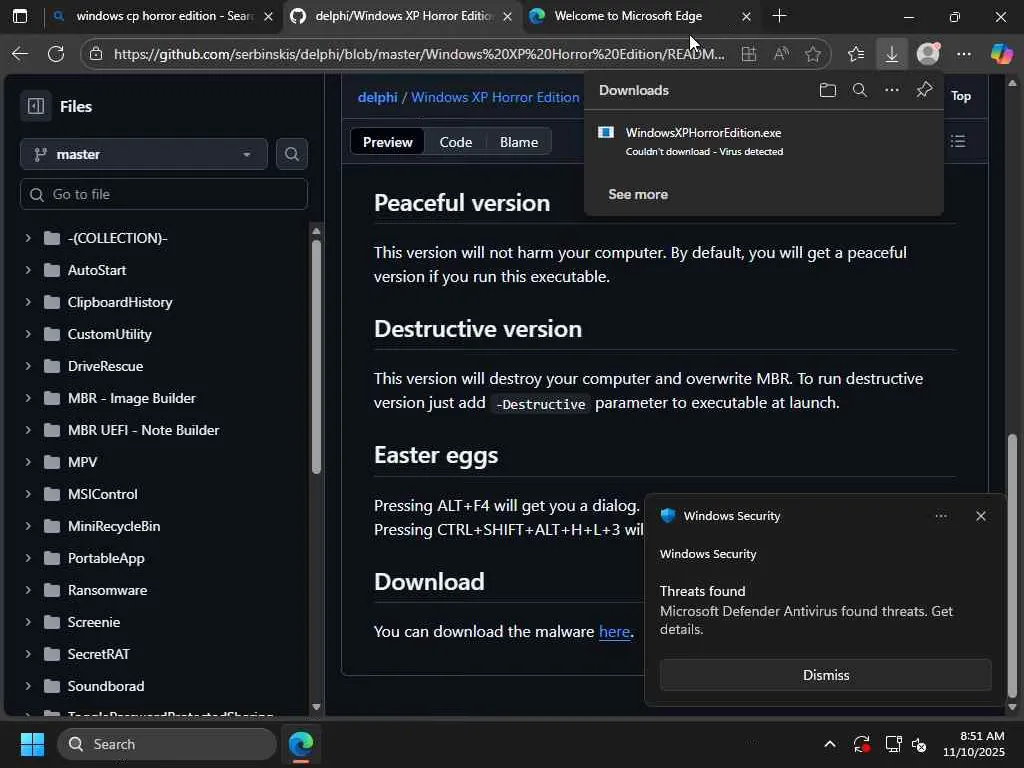This screenshot has height=768, width=1024.
Task: Switch to the Blame tab
Action: pyautogui.click(x=519, y=142)
